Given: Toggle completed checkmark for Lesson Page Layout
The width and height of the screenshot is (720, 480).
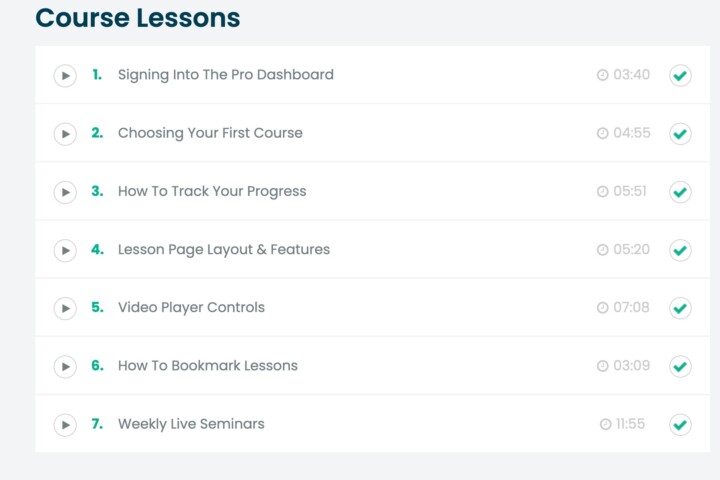Looking at the screenshot, I should [x=680, y=250].
